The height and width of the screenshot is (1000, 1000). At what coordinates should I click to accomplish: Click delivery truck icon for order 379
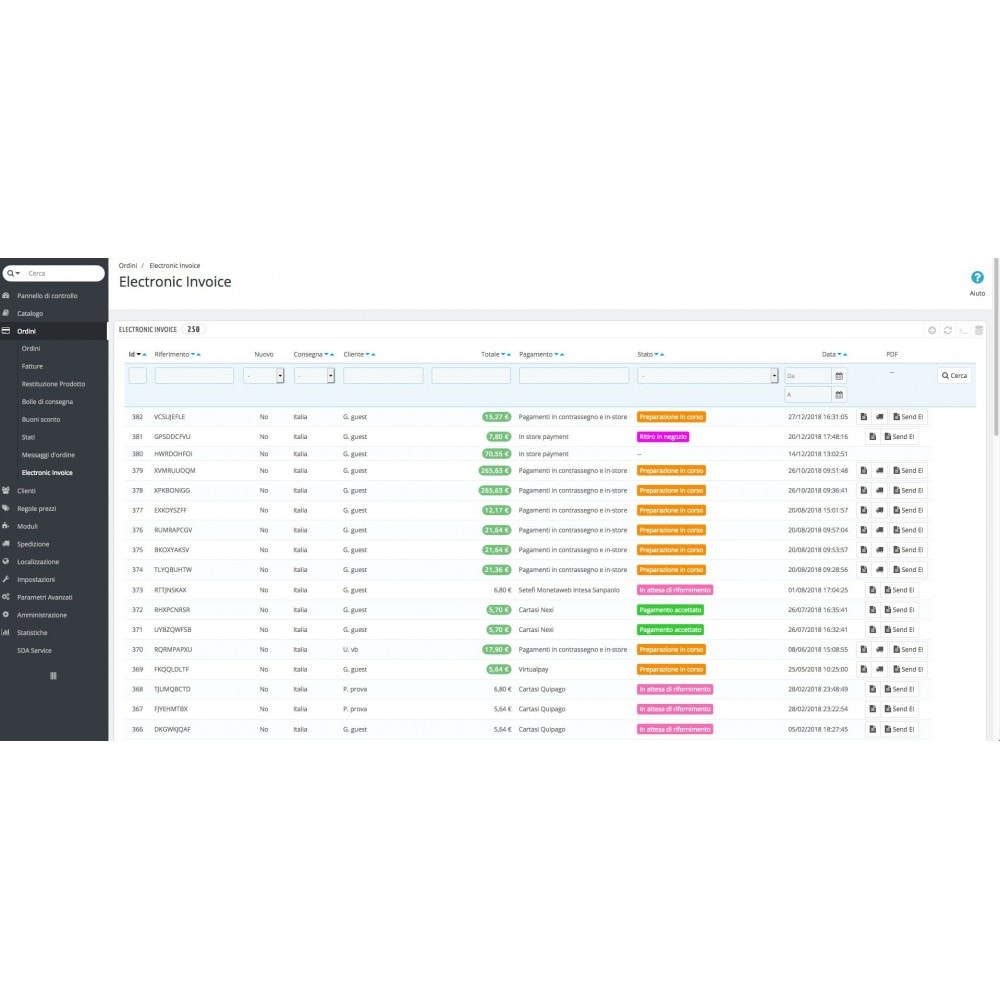pyautogui.click(x=879, y=471)
